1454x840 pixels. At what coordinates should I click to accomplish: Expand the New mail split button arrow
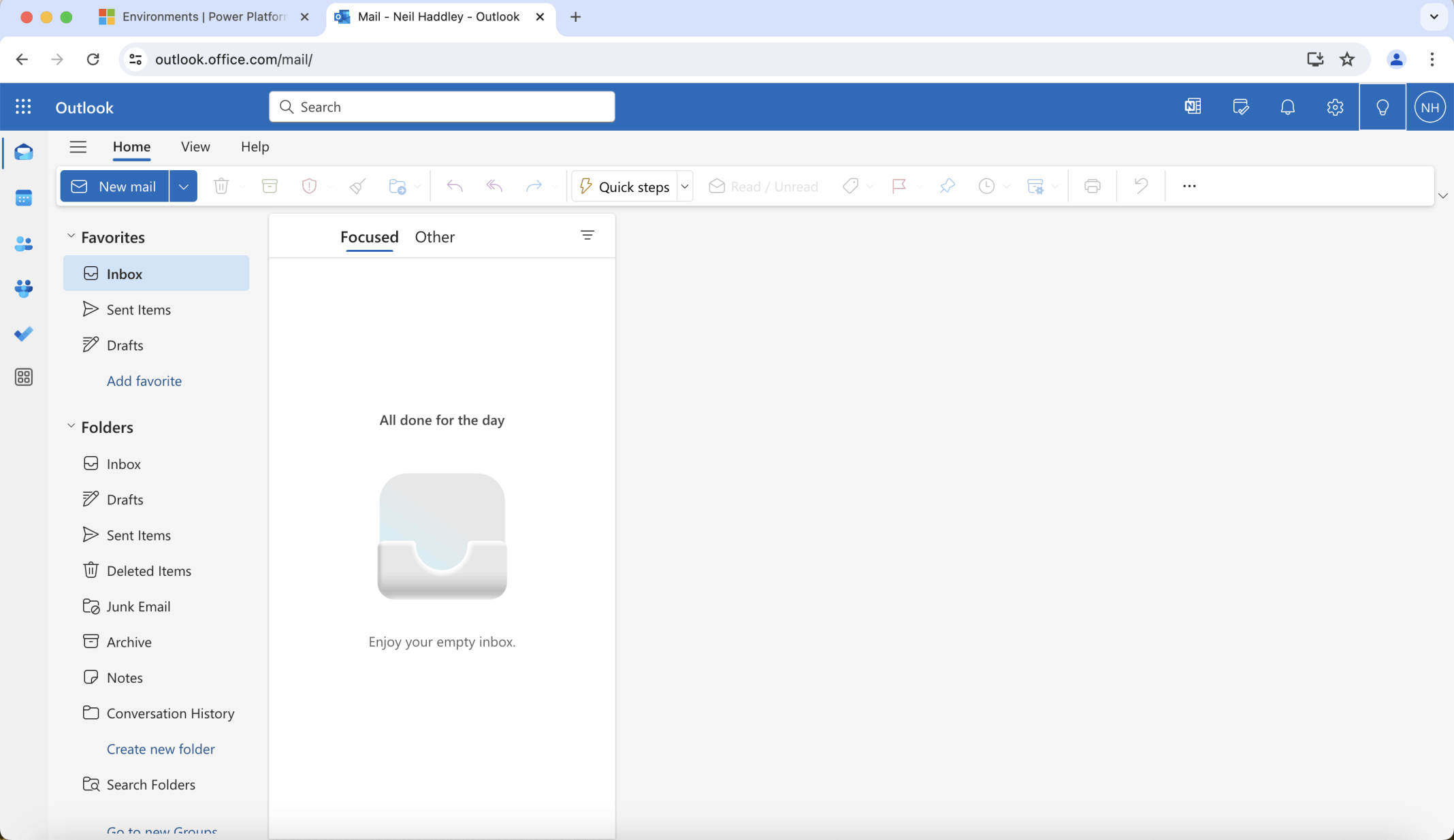coord(182,186)
